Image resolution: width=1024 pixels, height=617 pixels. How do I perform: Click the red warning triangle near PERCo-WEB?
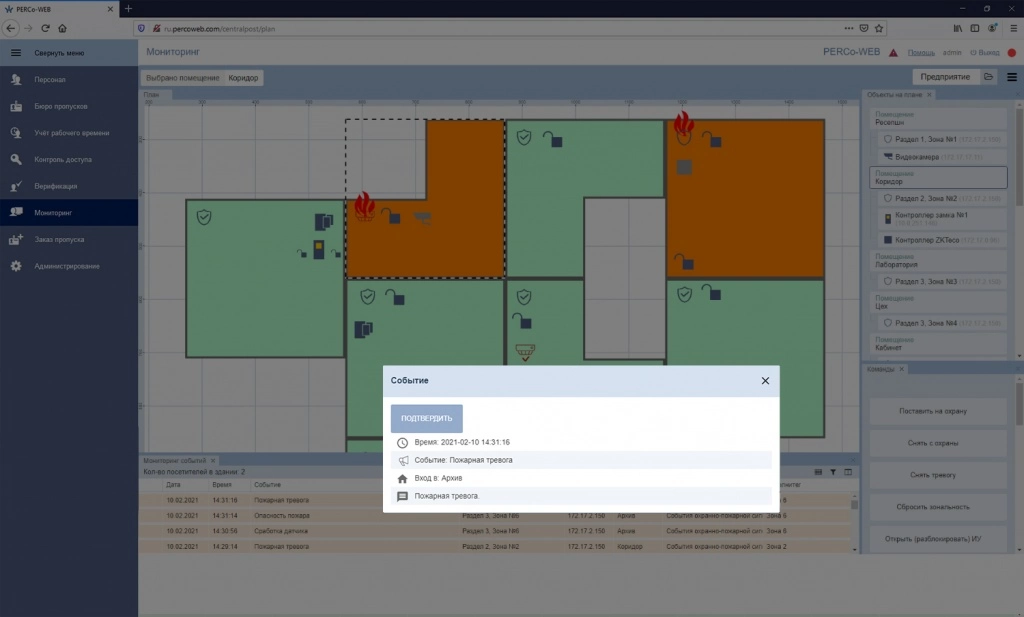click(893, 52)
